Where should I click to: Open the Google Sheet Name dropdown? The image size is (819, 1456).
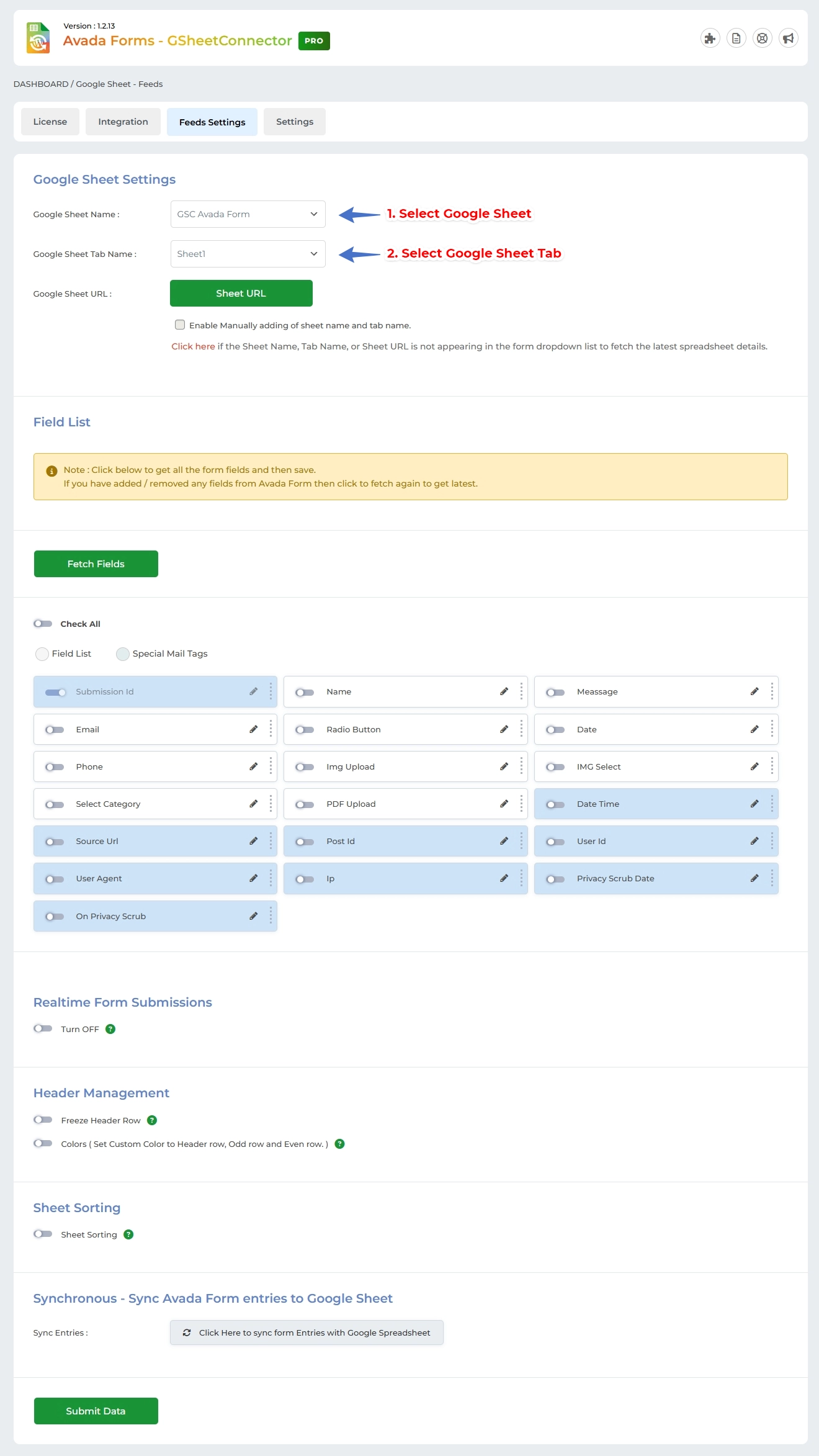[248, 214]
